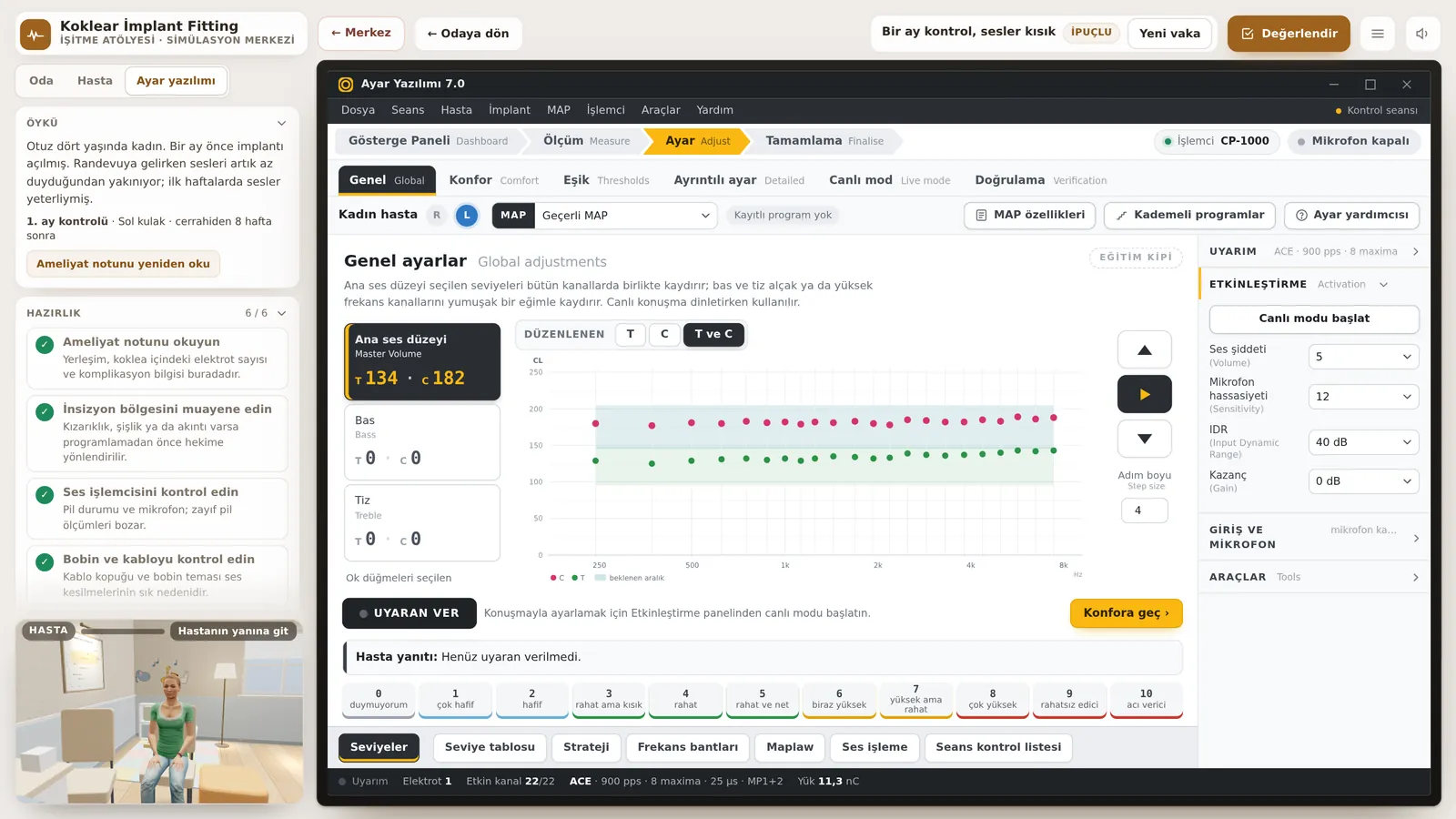The width and height of the screenshot is (1456, 819).
Task: Toggle İnsizyon bölgesini muayene edin check
Action: click(x=44, y=411)
